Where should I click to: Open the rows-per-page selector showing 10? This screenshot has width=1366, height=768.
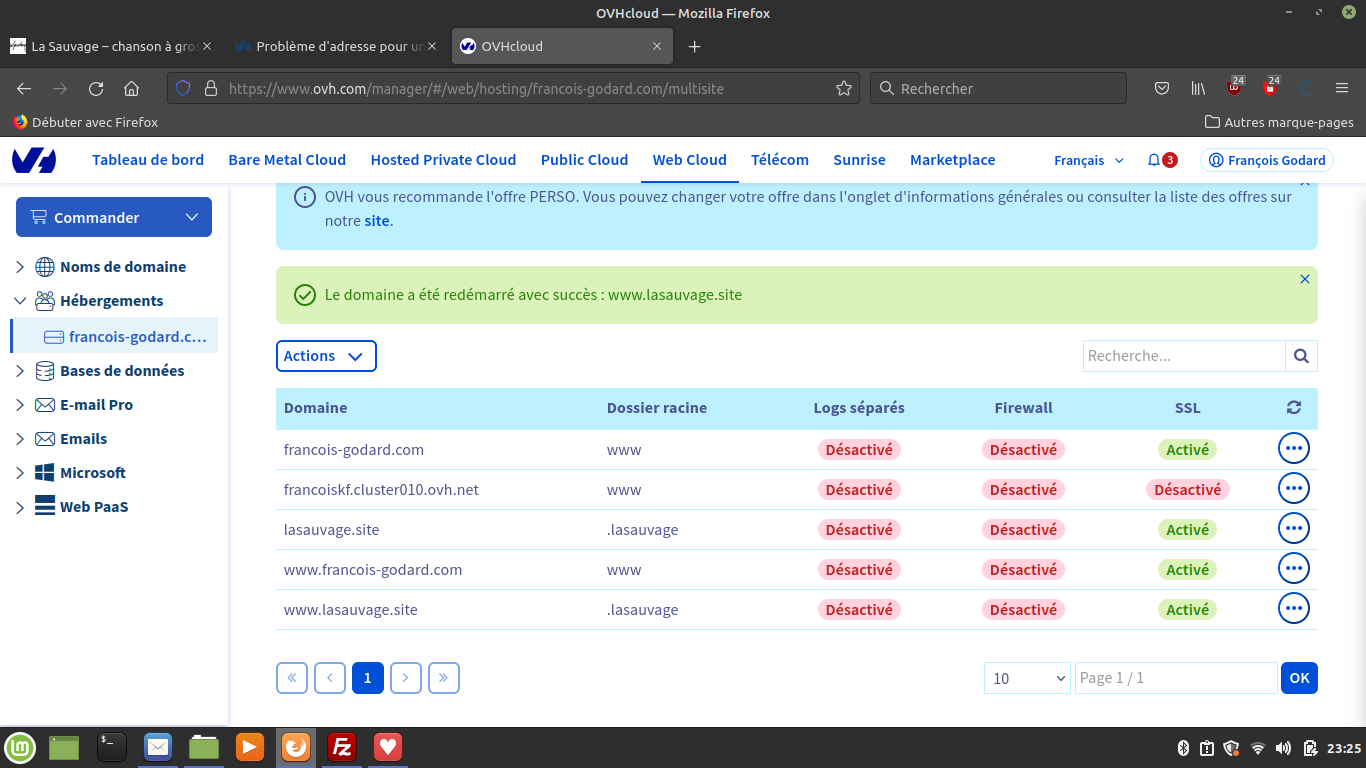pyautogui.click(x=1028, y=678)
